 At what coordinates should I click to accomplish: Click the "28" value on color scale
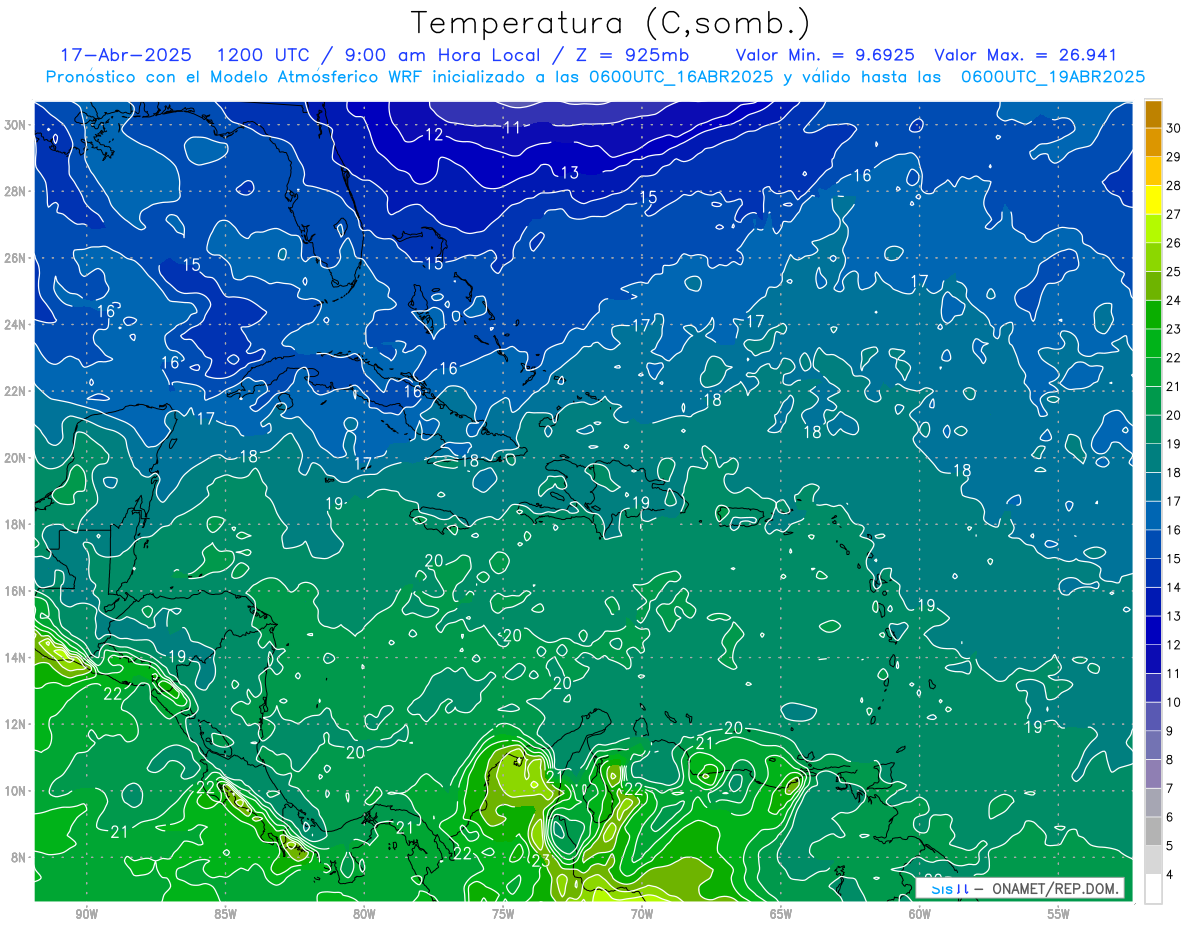coord(1173,185)
